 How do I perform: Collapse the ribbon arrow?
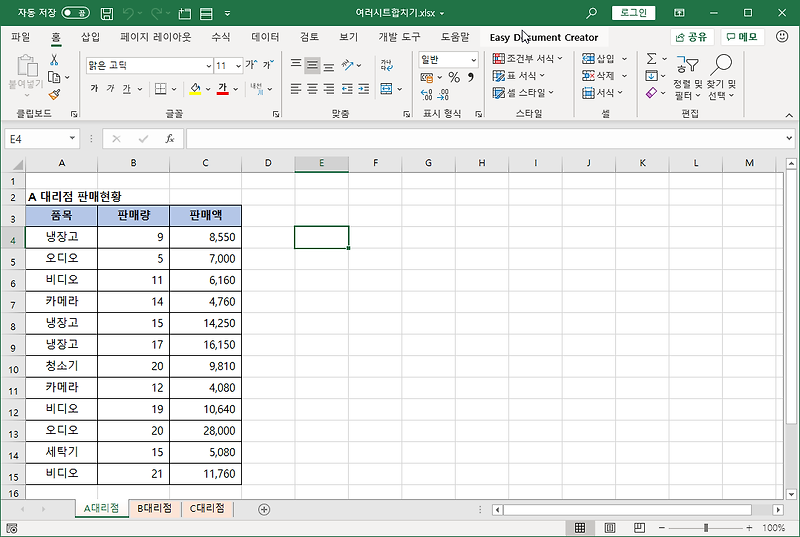789,115
